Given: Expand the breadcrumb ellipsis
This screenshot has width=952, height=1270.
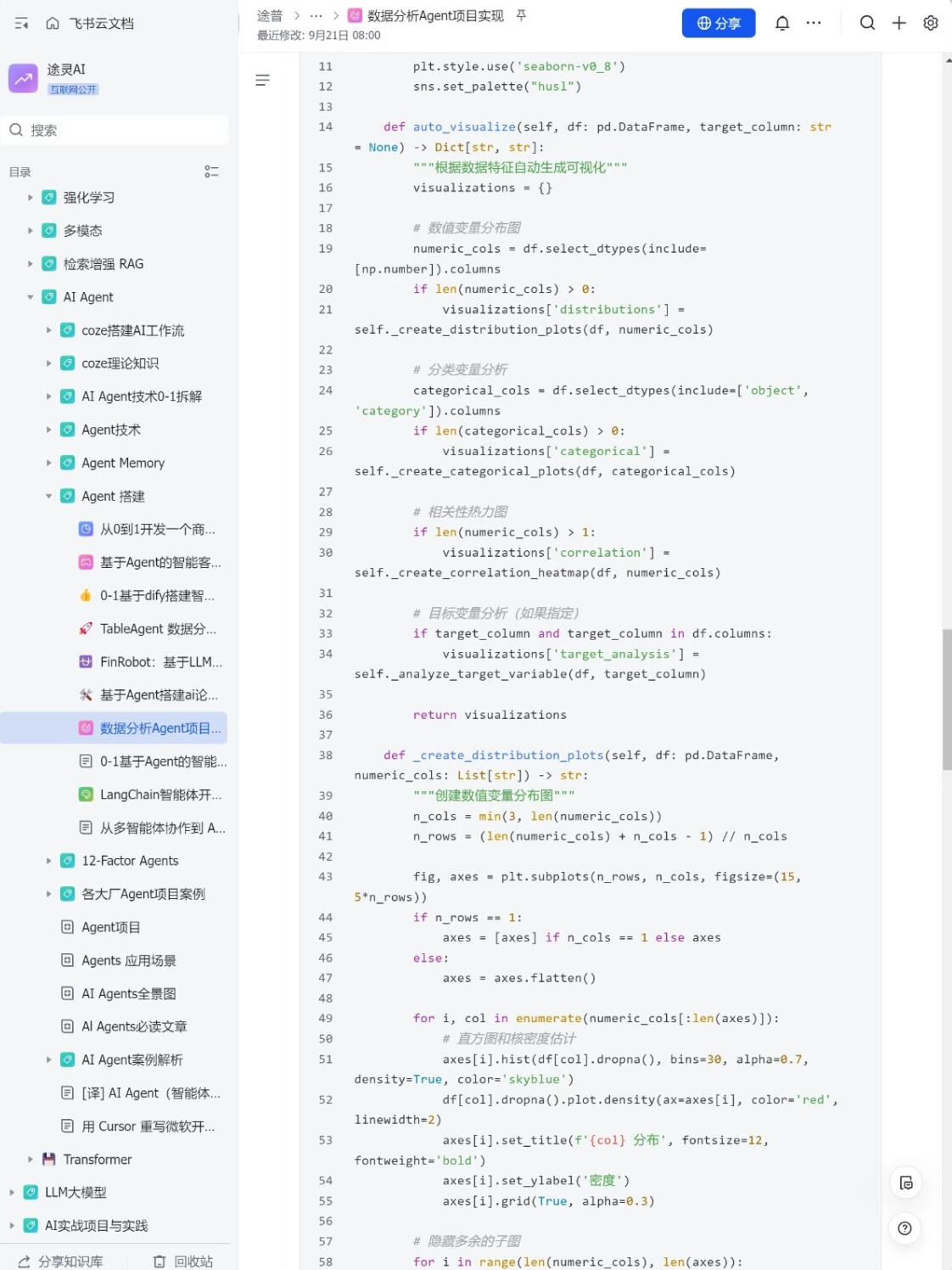Looking at the screenshot, I should tap(316, 15).
